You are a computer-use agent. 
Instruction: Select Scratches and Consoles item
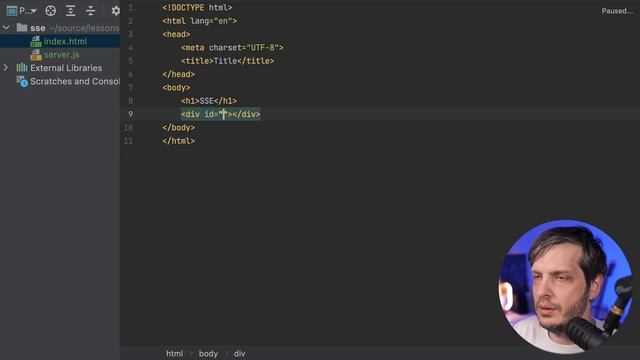click(x=75, y=81)
